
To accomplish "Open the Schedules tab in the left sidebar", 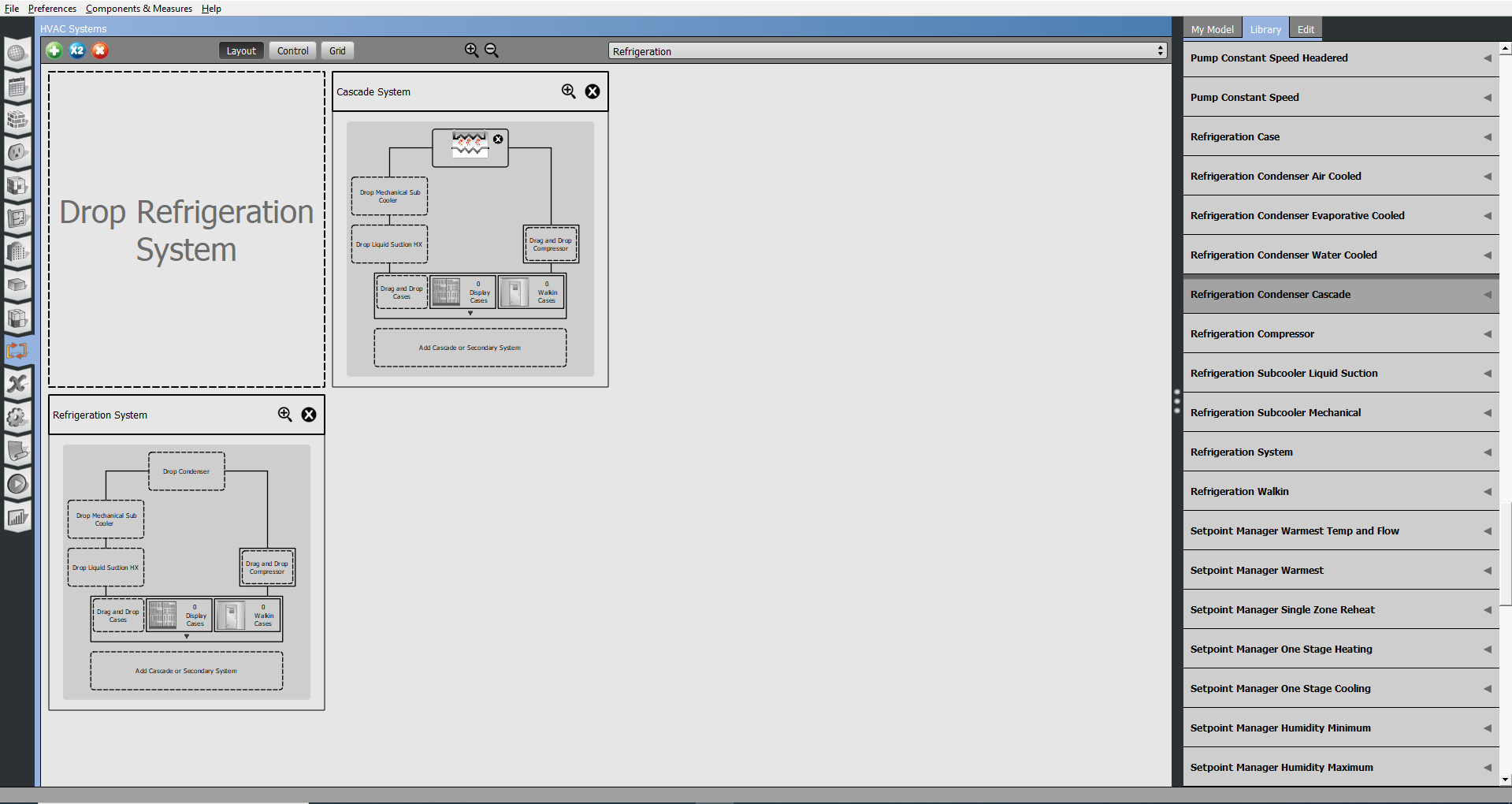I will (x=17, y=87).
